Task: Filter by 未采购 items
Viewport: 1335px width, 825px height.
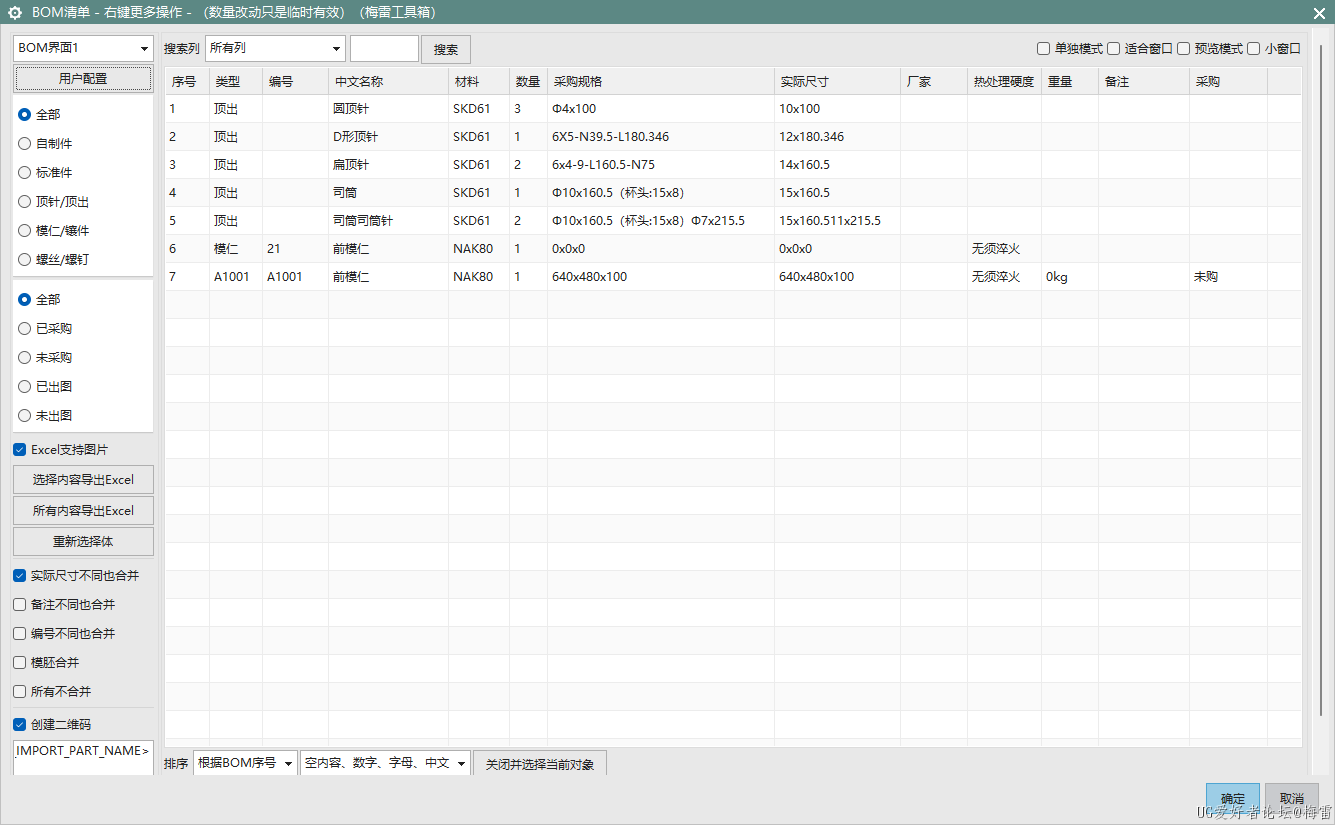Action: tap(45, 358)
